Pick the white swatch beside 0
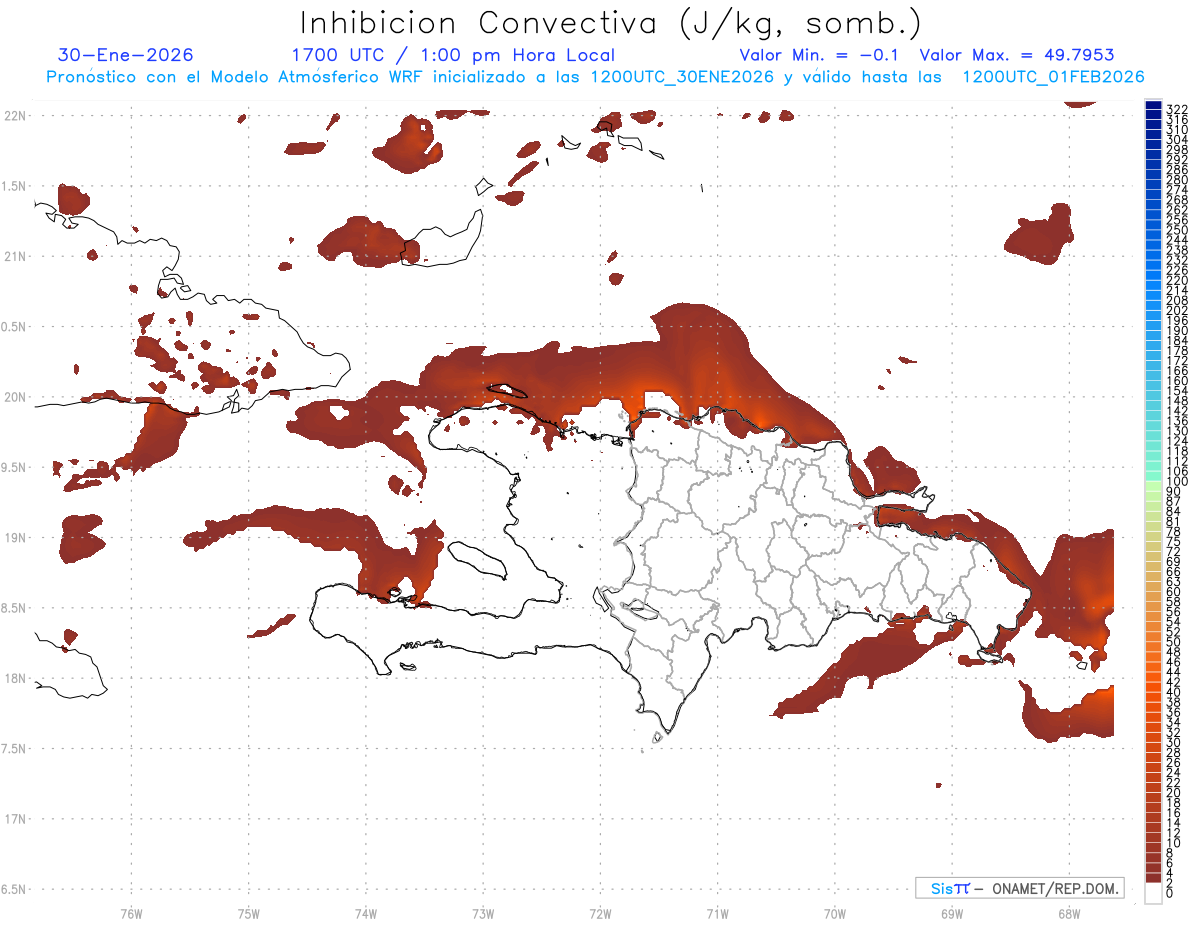The width and height of the screenshot is (1200, 927). (1153, 895)
